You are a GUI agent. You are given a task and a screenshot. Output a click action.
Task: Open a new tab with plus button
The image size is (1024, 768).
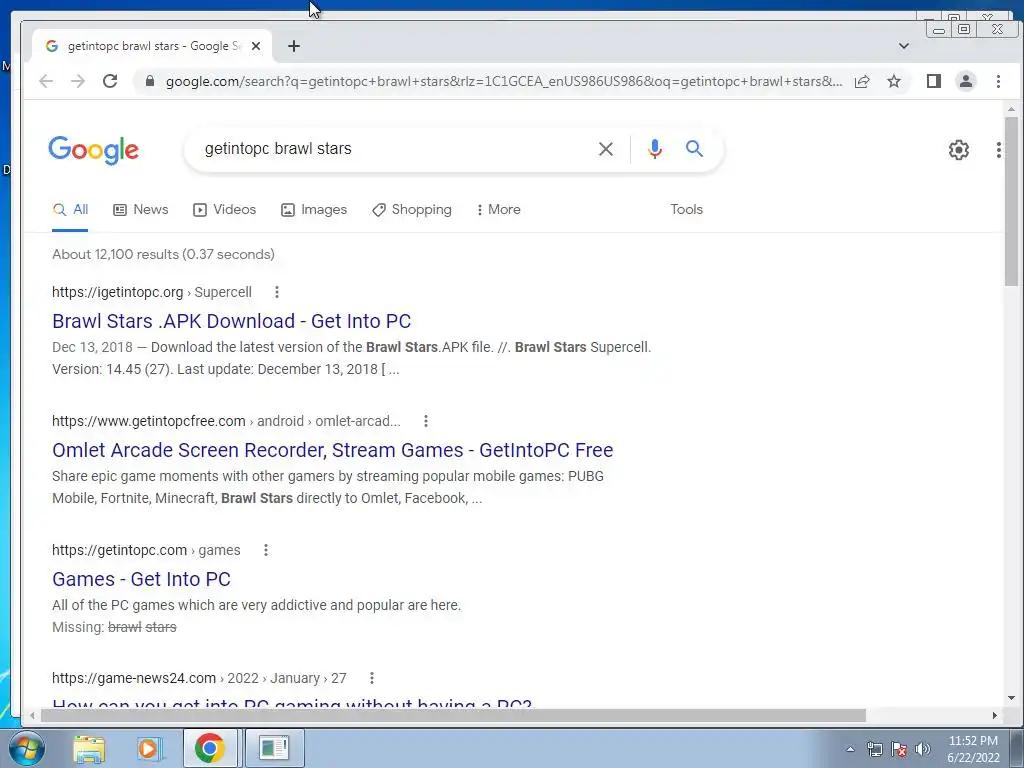click(x=294, y=46)
